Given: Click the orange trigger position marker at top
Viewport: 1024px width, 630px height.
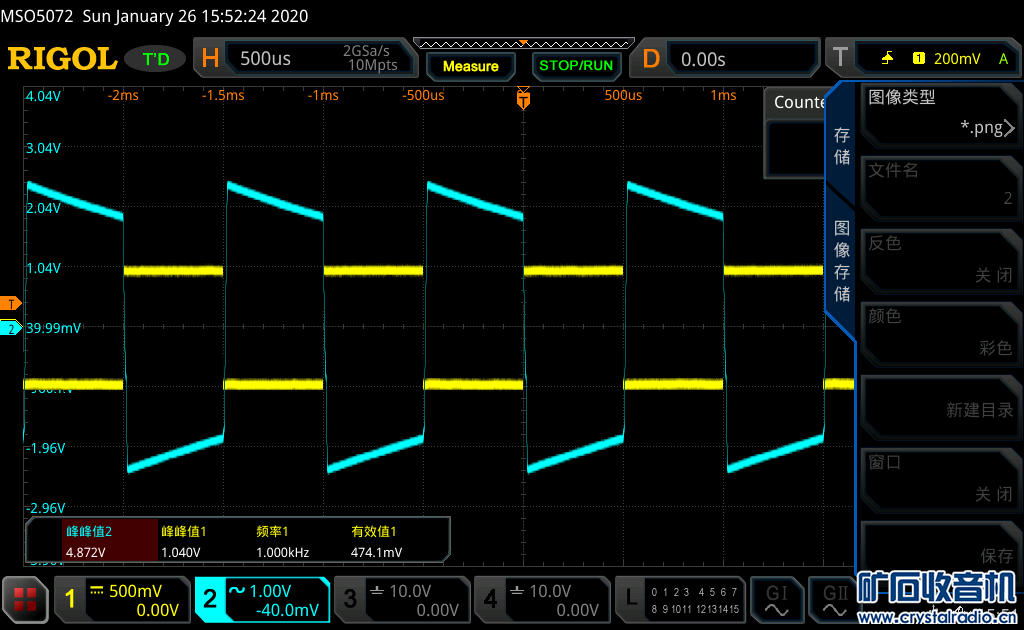Looking at the screenshot, I should click(x=523, y=97).
